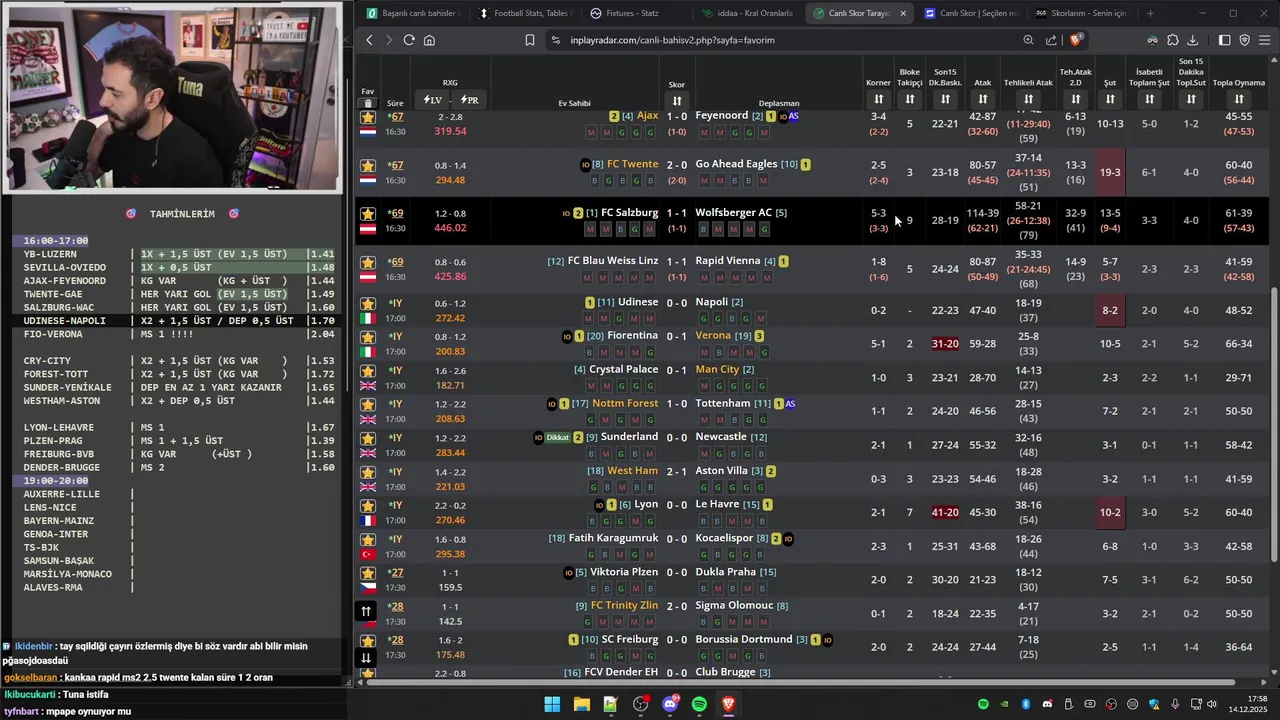
Task: Open the extensions puzzle icon
Action: tap(1173, 40)
